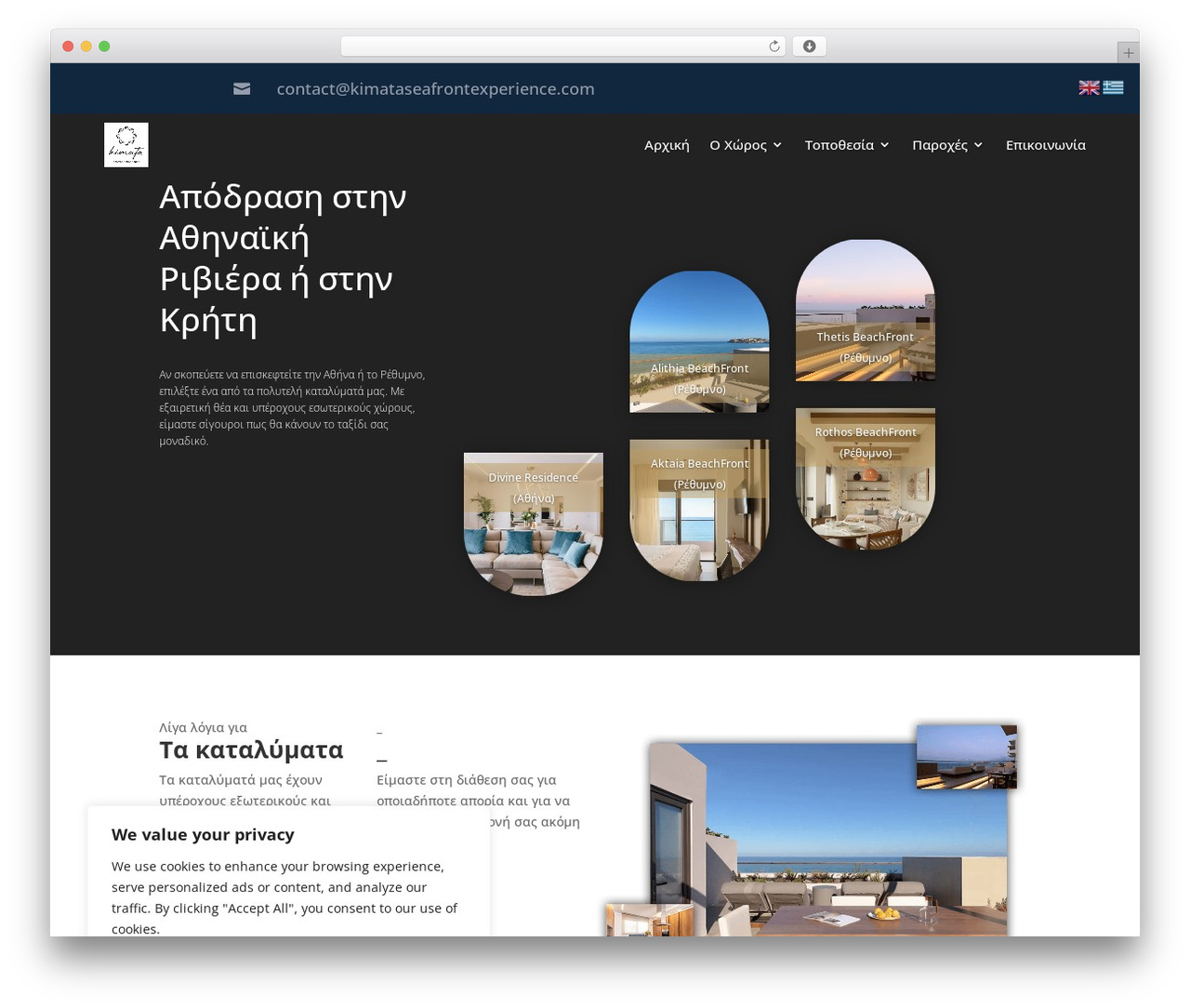Click the browser address bar
The width and height of the screenshot is (1190, 1008).
(562, 46)
